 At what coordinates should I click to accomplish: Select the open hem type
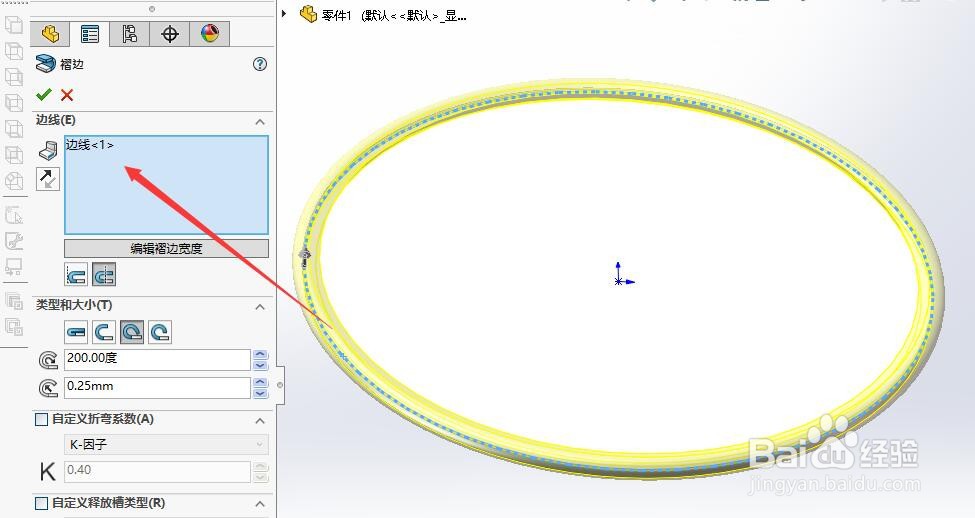tap(104, 332)
